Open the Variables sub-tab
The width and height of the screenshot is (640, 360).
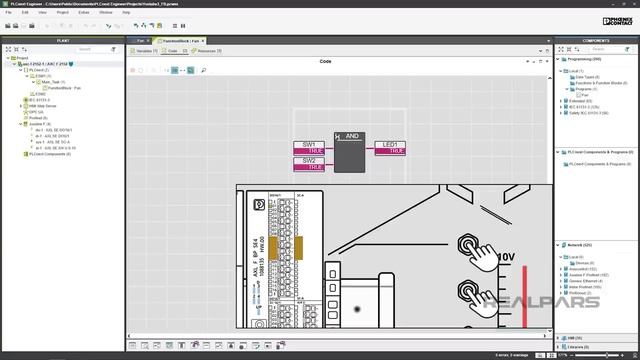coord(144,51)
